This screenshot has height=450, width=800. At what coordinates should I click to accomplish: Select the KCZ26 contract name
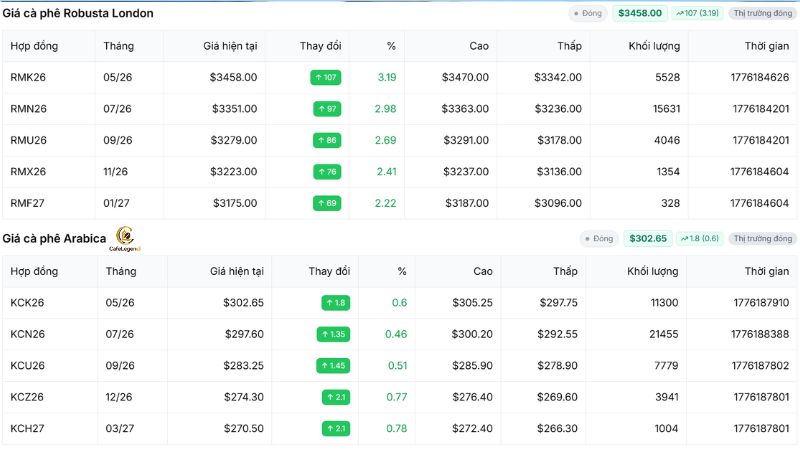pyautogui.click(x=27, y=397)
